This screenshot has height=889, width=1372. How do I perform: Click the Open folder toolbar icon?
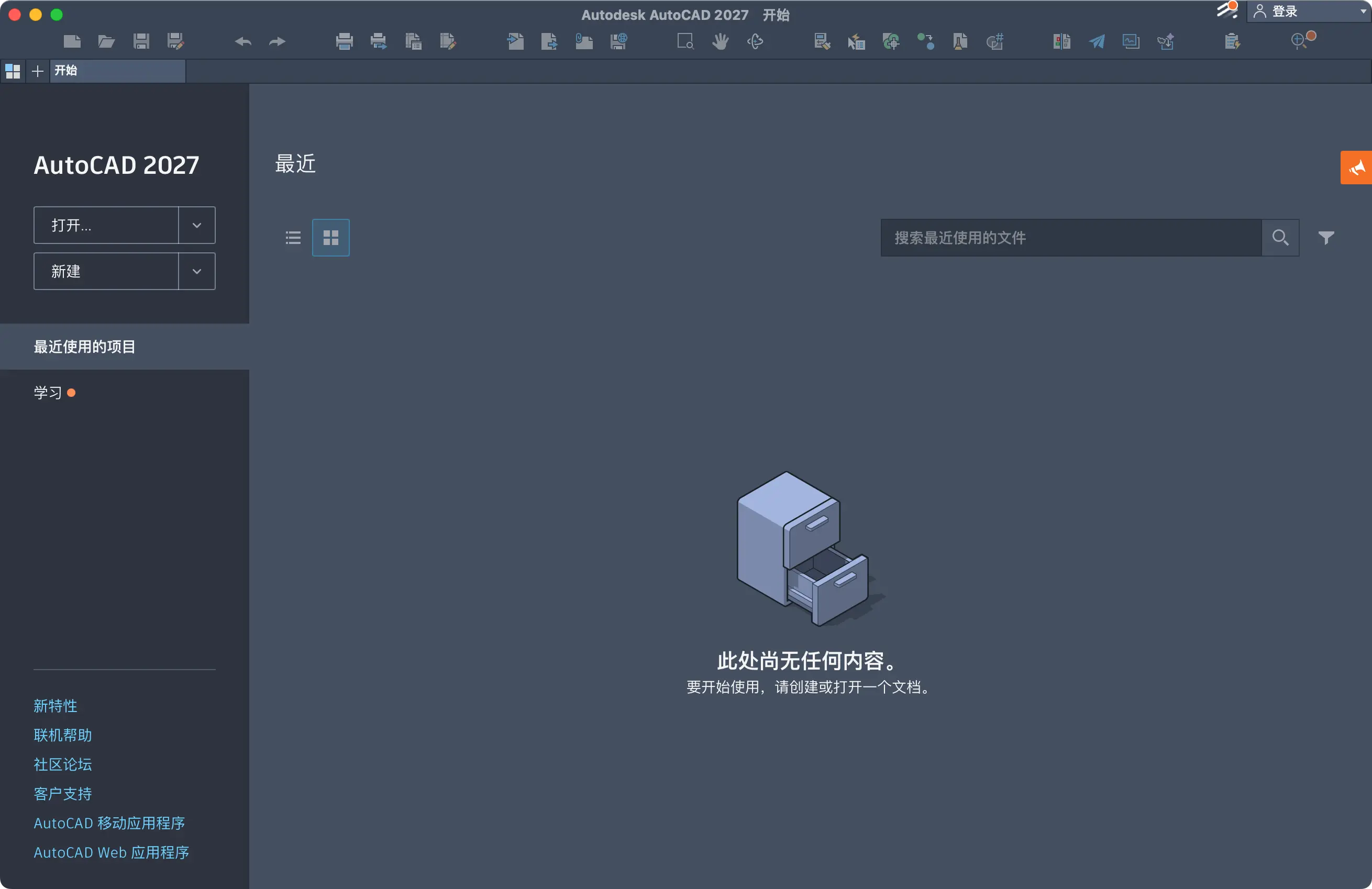pos(106,41)
